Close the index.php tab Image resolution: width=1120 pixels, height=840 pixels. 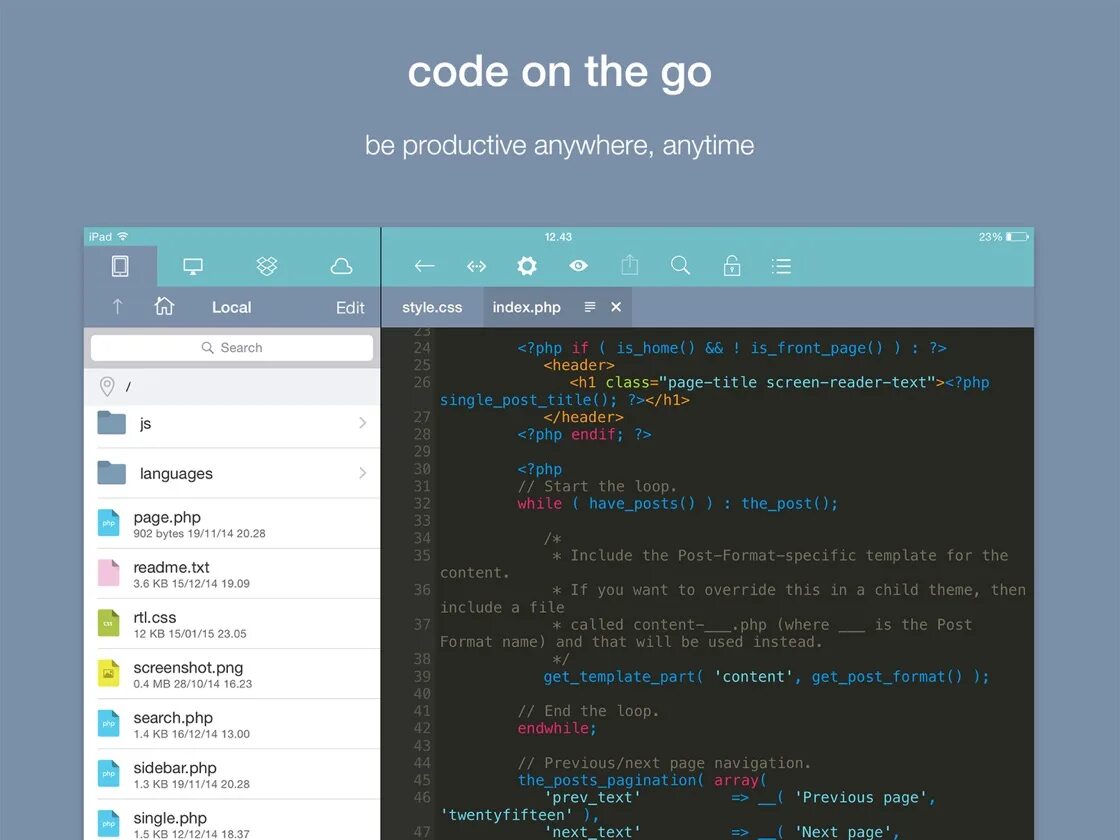pyautogui.click(x=616, y=307)
